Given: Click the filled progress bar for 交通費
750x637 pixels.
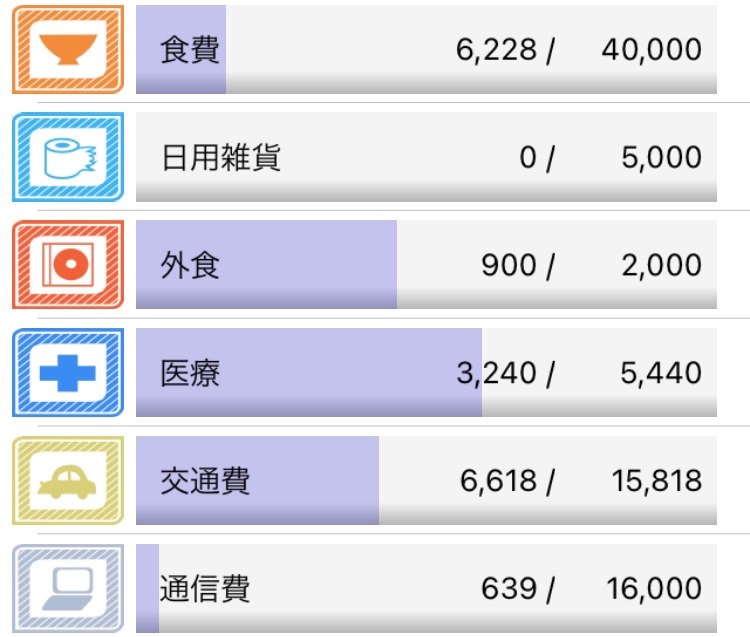Looking at the screenshot, I should pos(257,481).
